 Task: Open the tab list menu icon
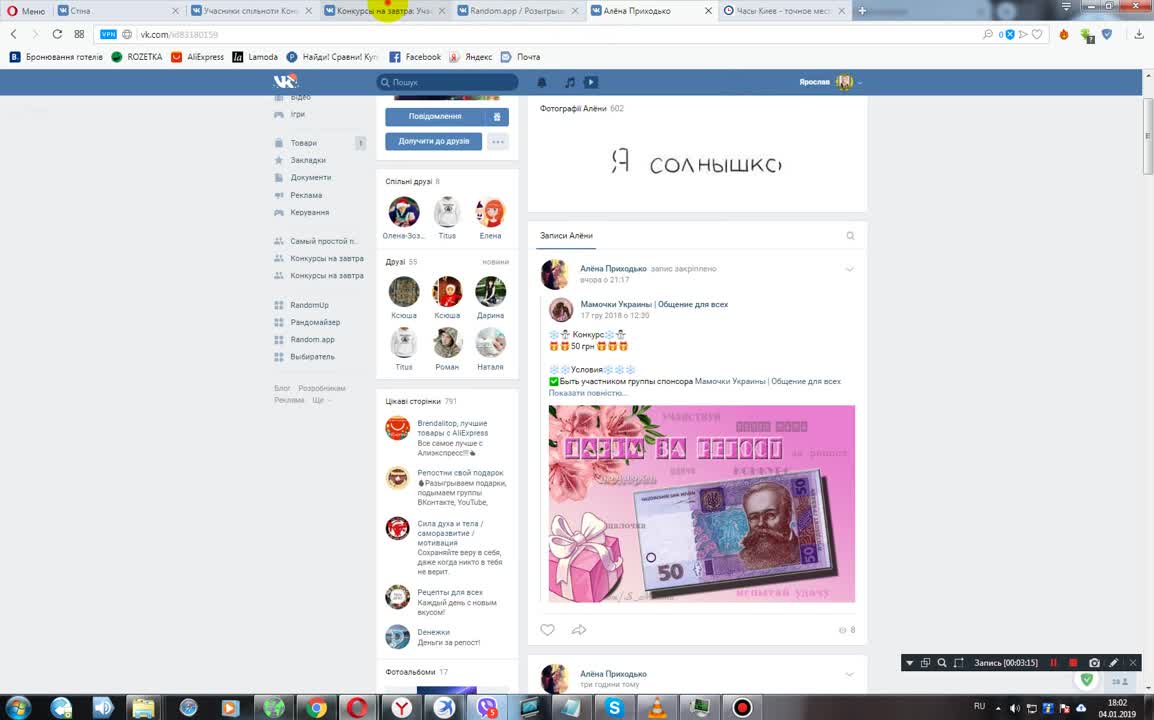click(x=1066, y=7)
